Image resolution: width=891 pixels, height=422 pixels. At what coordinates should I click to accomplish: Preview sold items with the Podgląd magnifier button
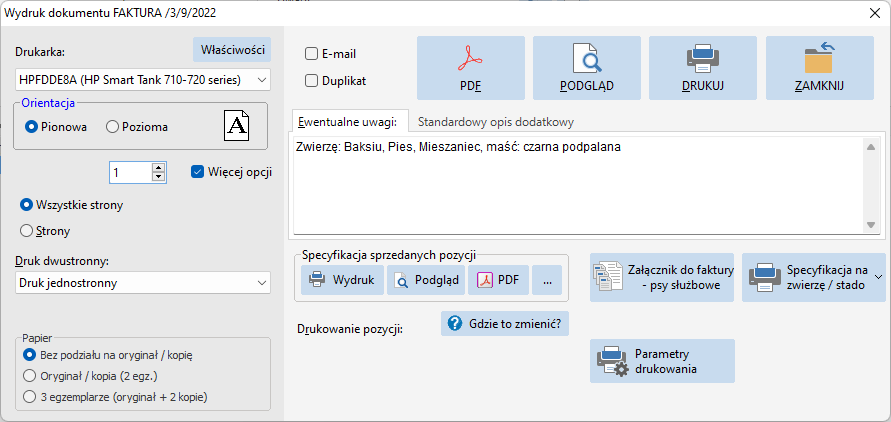click(x=426, y=280)
